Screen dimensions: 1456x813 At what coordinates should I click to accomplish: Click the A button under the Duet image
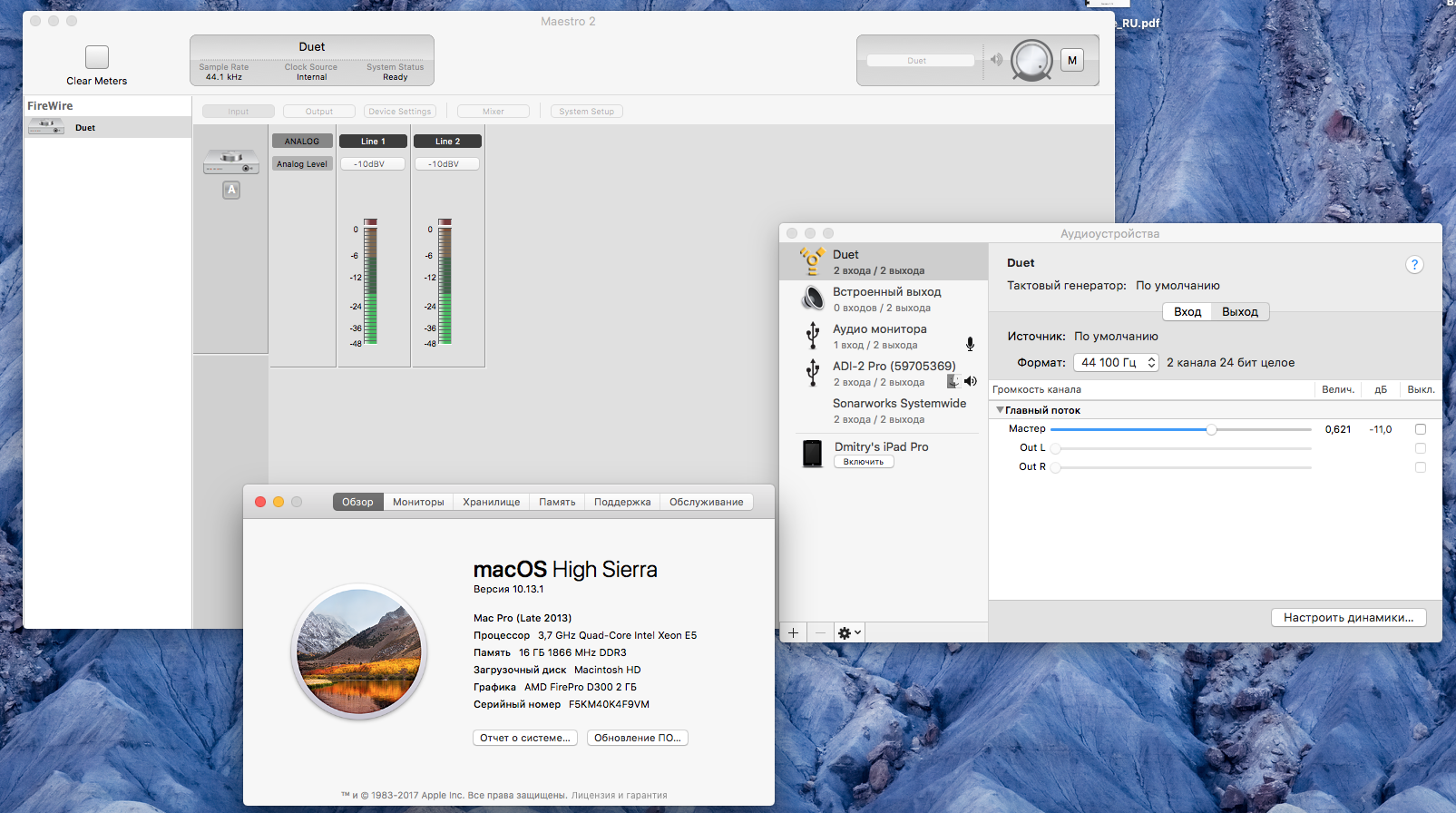click(231, 190)
